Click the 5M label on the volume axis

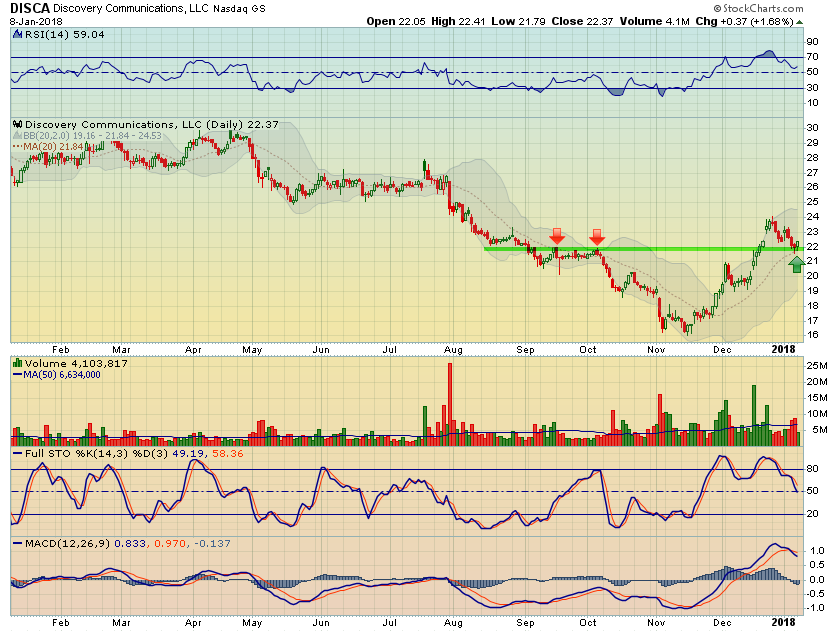pos(818,430)
